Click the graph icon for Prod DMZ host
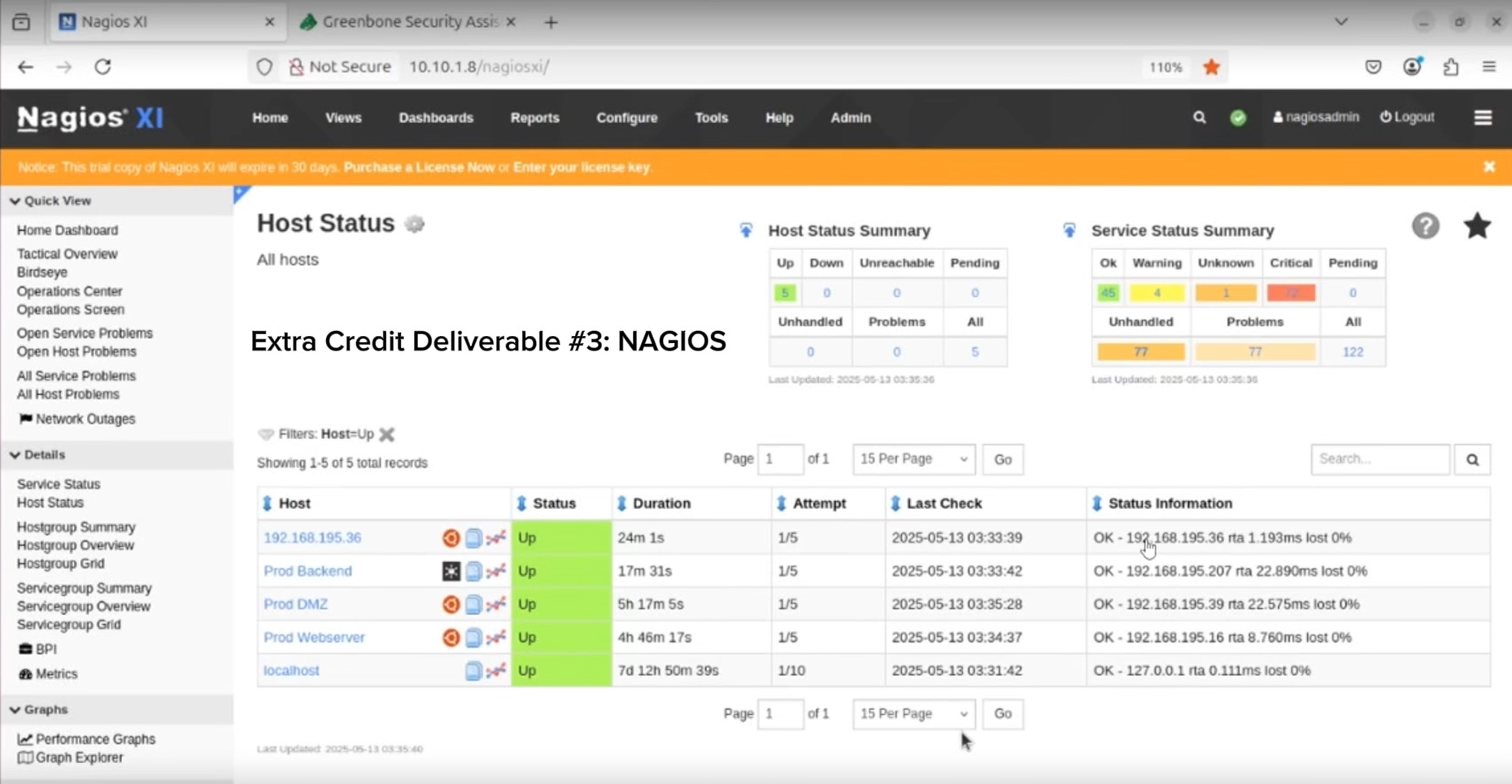 (496, 604)
